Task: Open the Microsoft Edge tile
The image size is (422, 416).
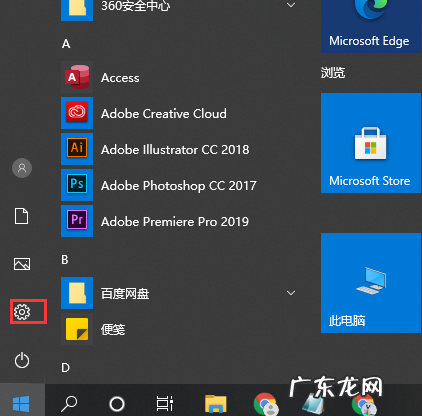Action: 371,26
